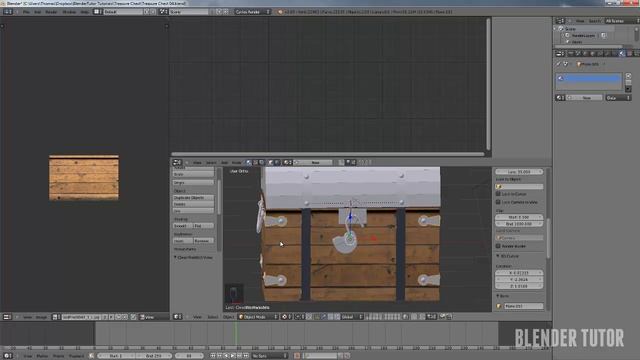Click the Clip End value field
The height and width of the screenshot is (360, 640).
519,224
